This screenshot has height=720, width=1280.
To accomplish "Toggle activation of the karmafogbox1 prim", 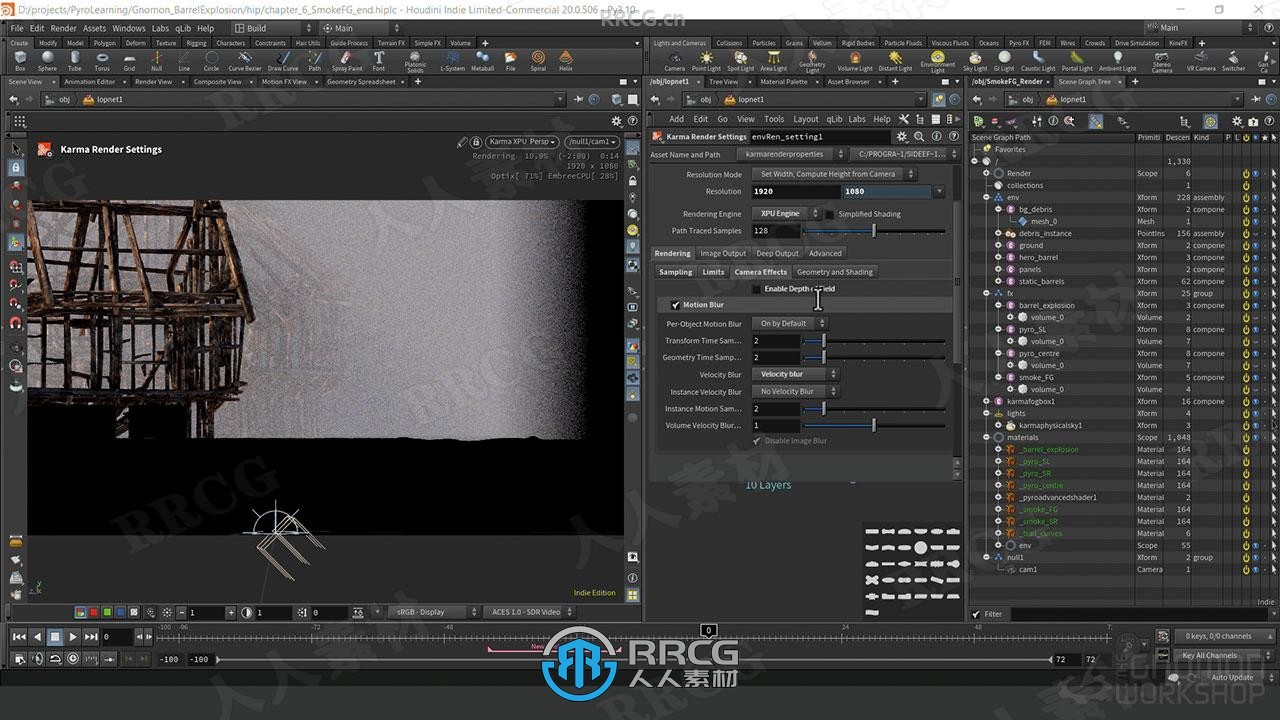I will pyautogui.click(x=1246, y=401).
